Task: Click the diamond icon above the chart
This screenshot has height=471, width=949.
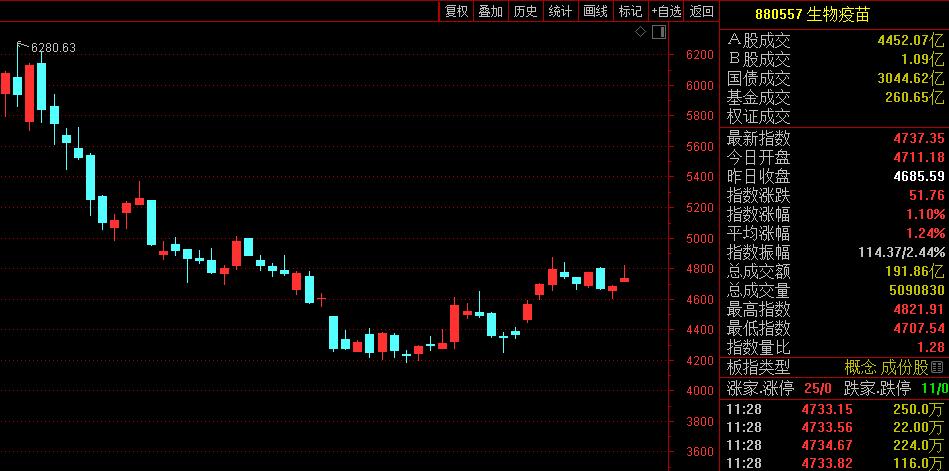Action: 640,32
